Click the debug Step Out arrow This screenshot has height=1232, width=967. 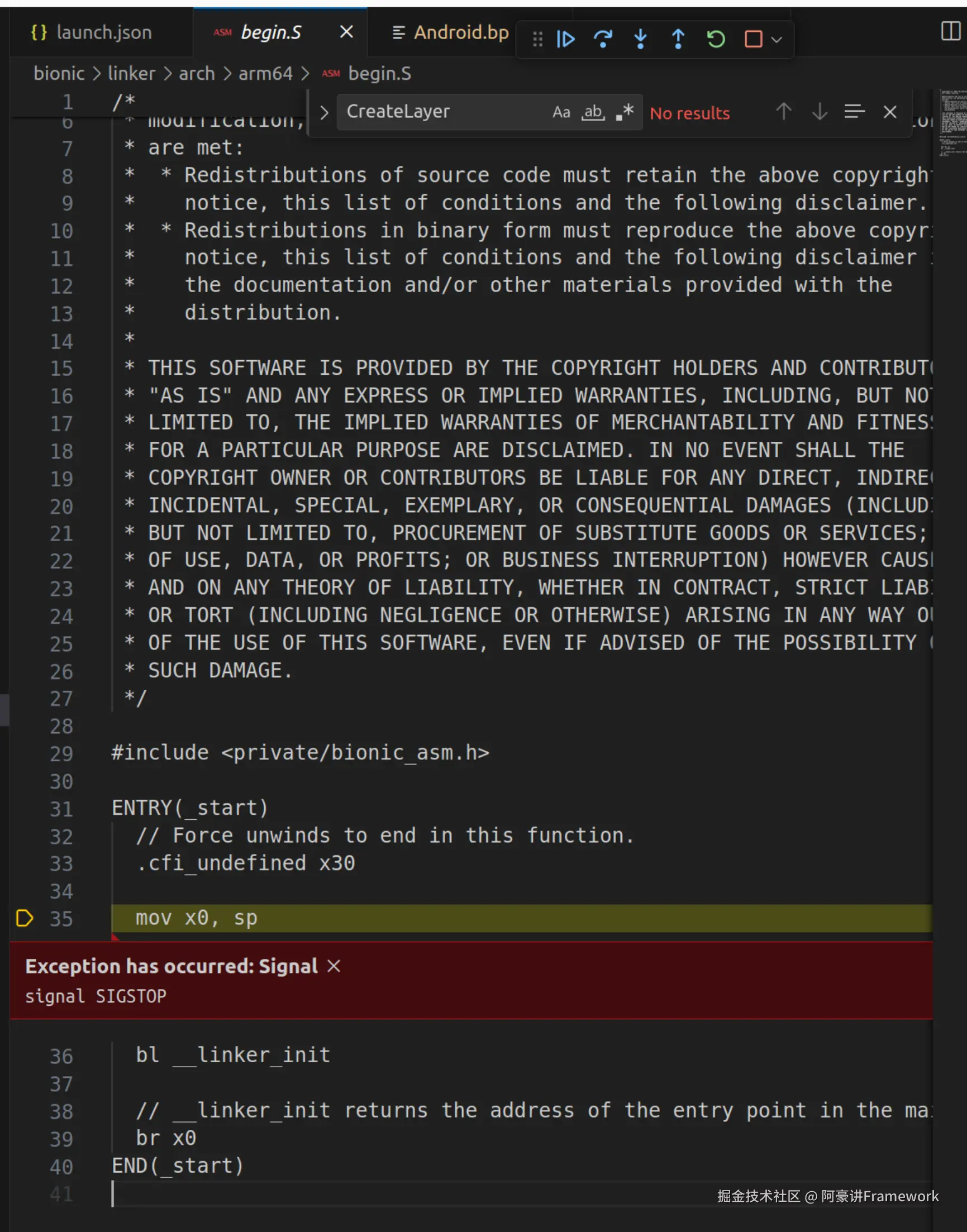click(x=678, y=39)
